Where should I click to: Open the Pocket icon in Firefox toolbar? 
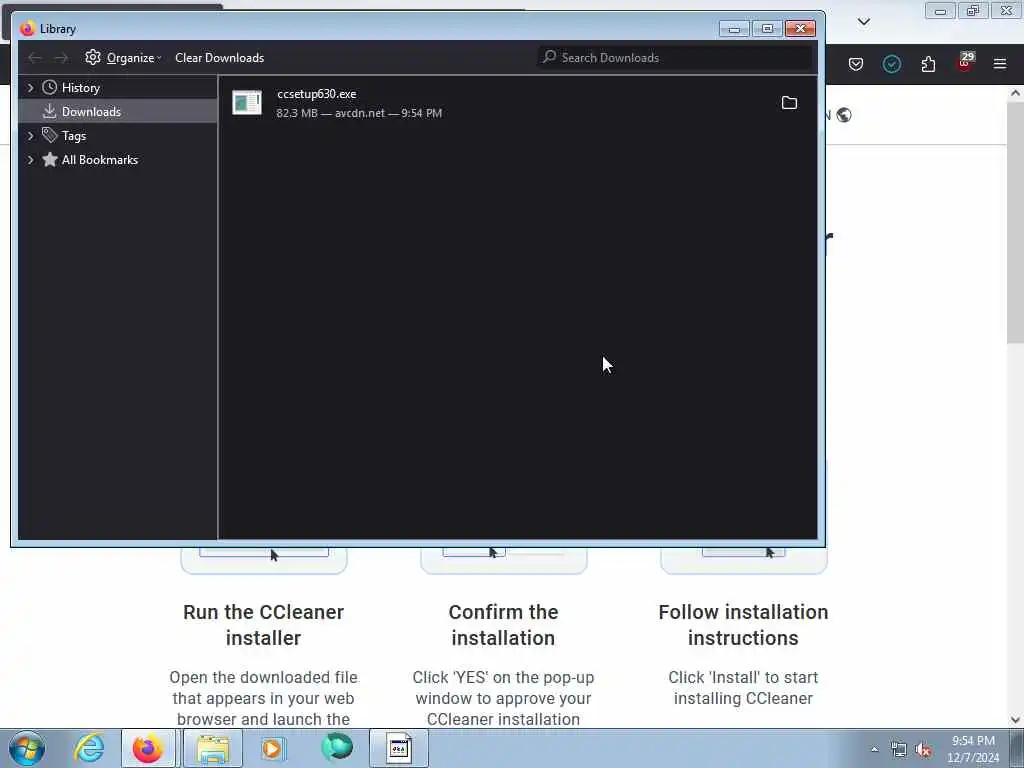(x=856, y=64)
